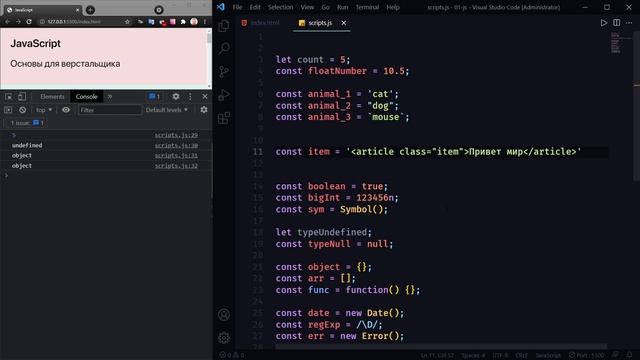The image size is (640, 360).
Task: Click the '1 Issue' link in console
Action: [27, 123]
